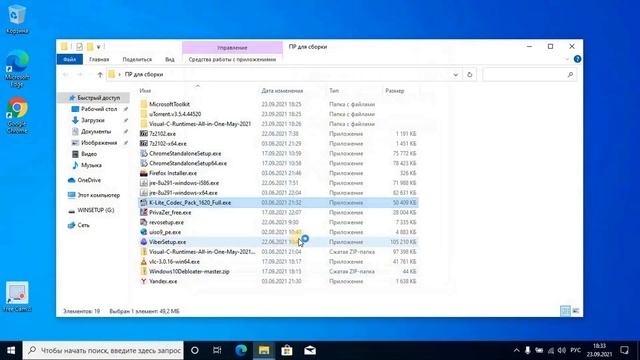The height and width of the screenshot is (360, 640).
Task: Select the revosetup.exe icon
Action: [144, 222]
